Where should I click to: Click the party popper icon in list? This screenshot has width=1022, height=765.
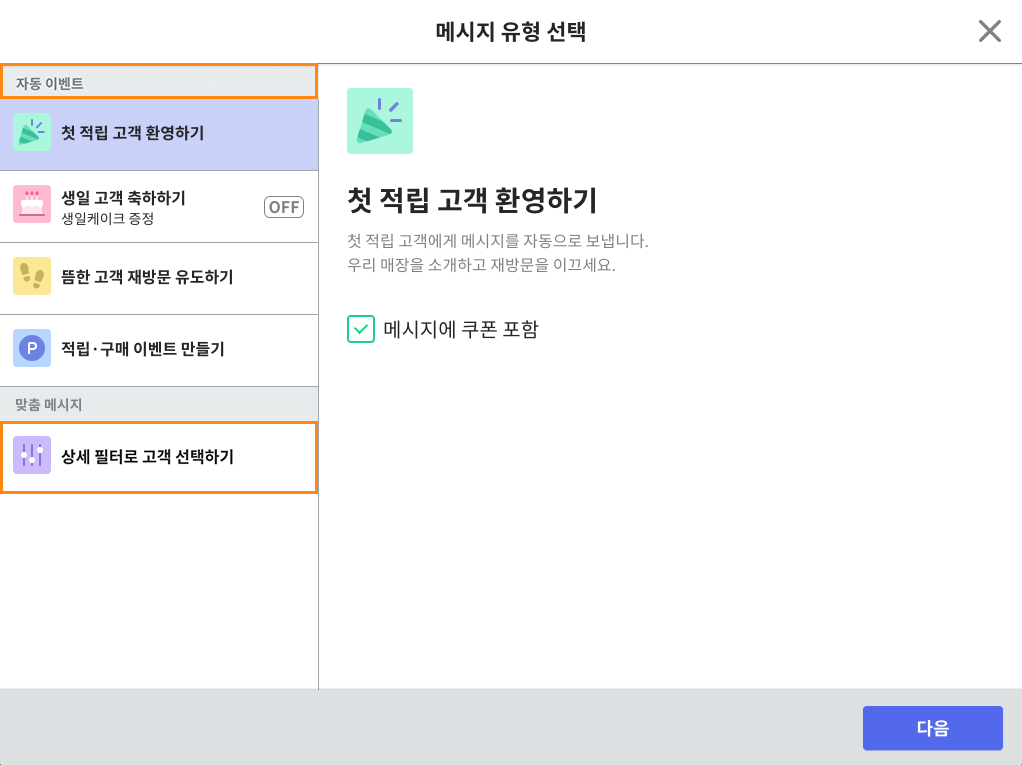click(x=32, y=132)
